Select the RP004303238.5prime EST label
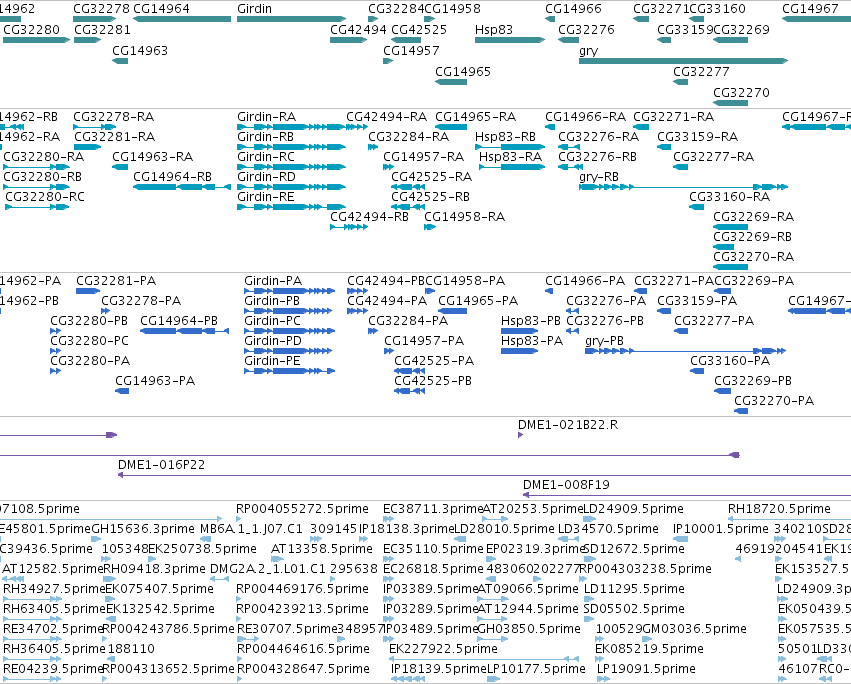 646,568
